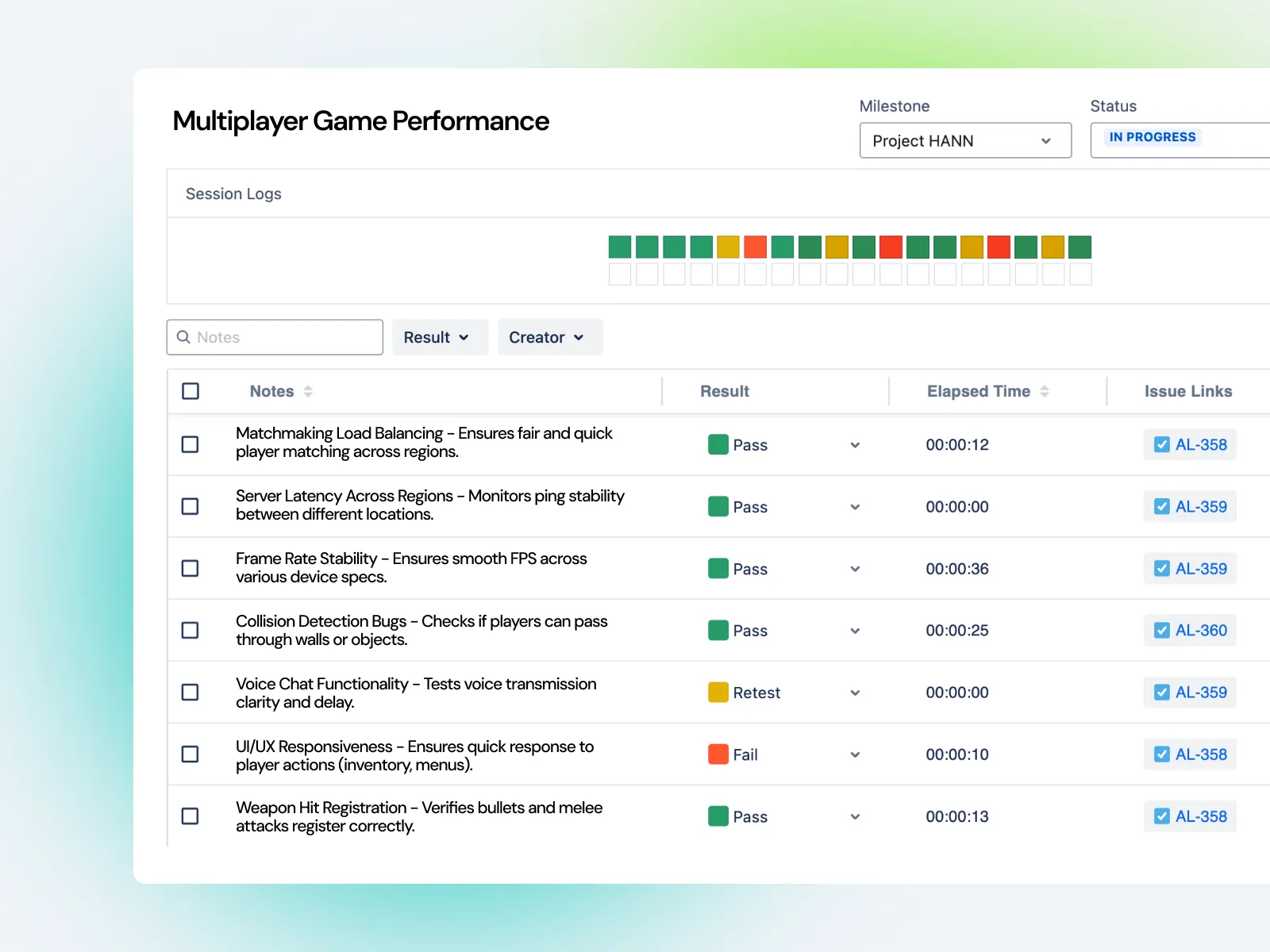Check the Collision Detection Bugs row checkbox

point(190,630)
